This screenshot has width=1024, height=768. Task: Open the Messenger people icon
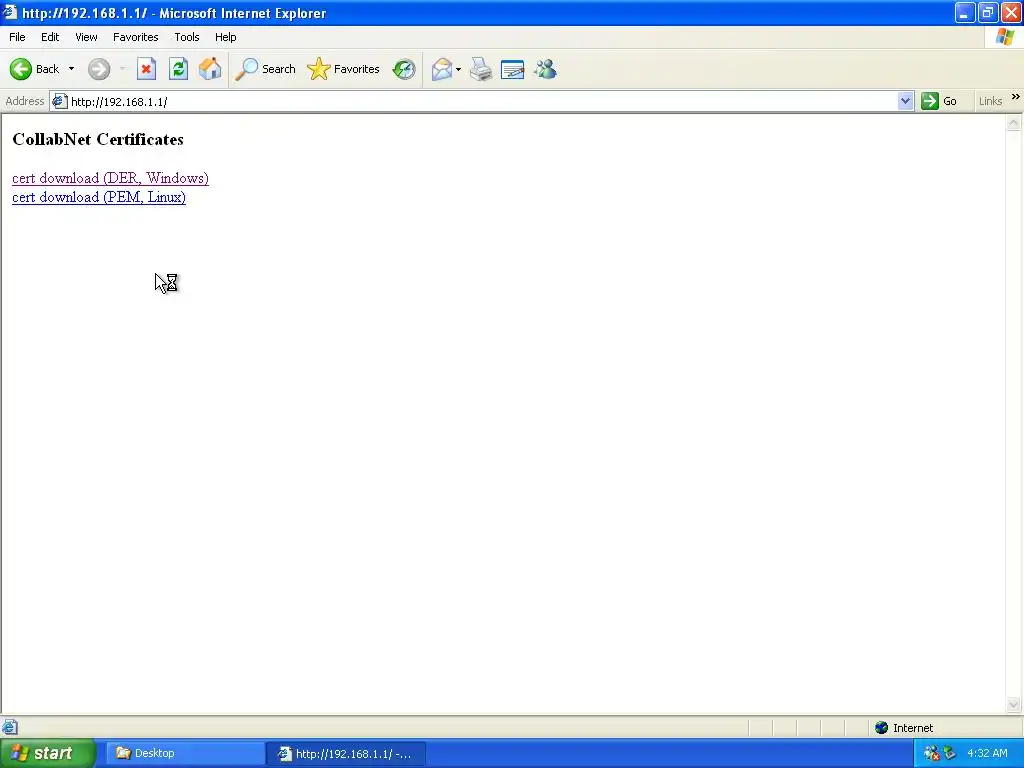click(545, 69)
